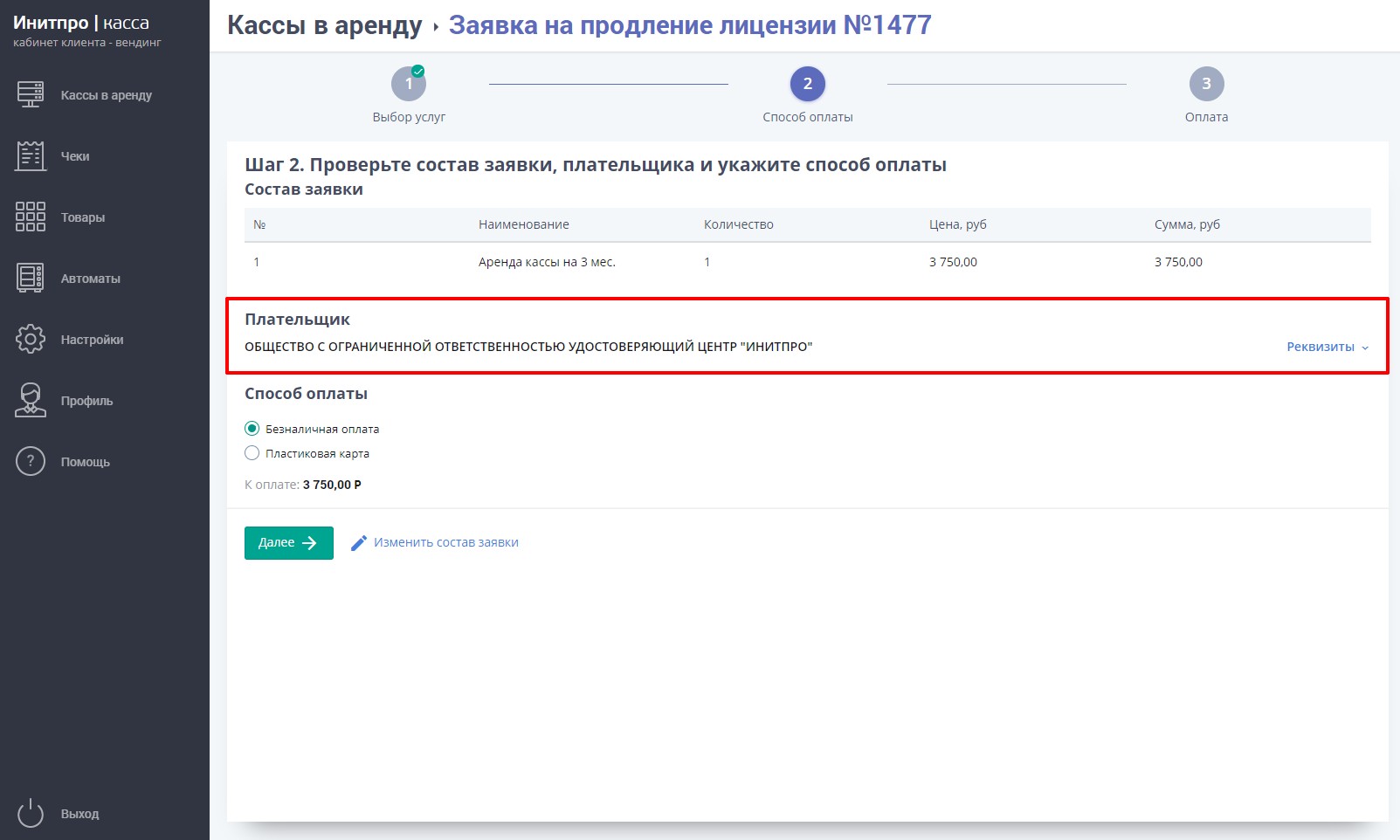Click the Цена, руб column header

click(958, 224)
